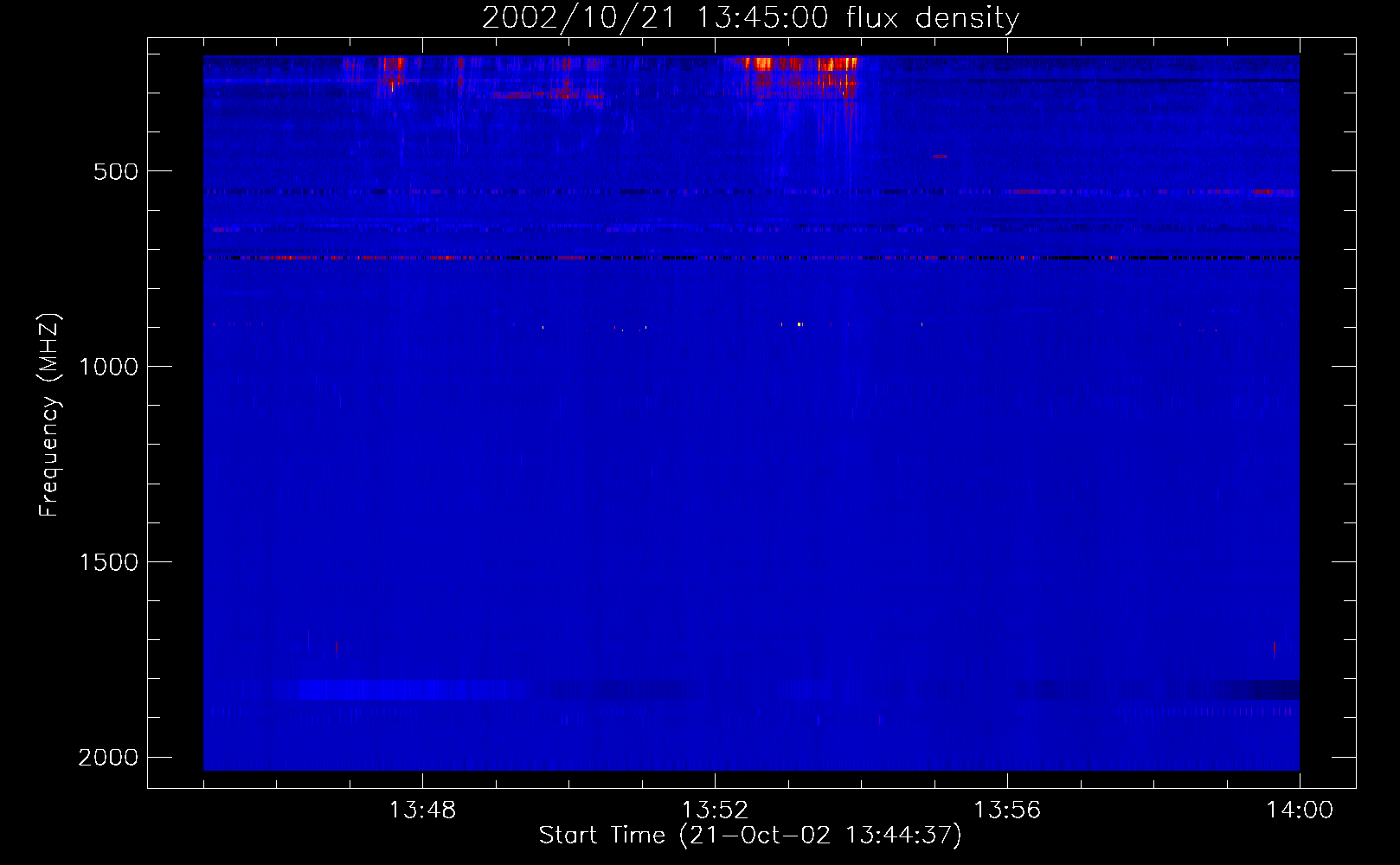Click the 14:00 time tick label
Viewport: 1400px width, 865px height.
[1300, 811]
